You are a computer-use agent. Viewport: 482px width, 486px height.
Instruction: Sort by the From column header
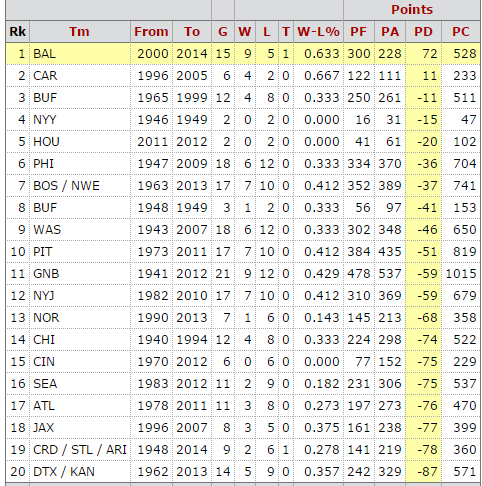click(x=151, y=32)
